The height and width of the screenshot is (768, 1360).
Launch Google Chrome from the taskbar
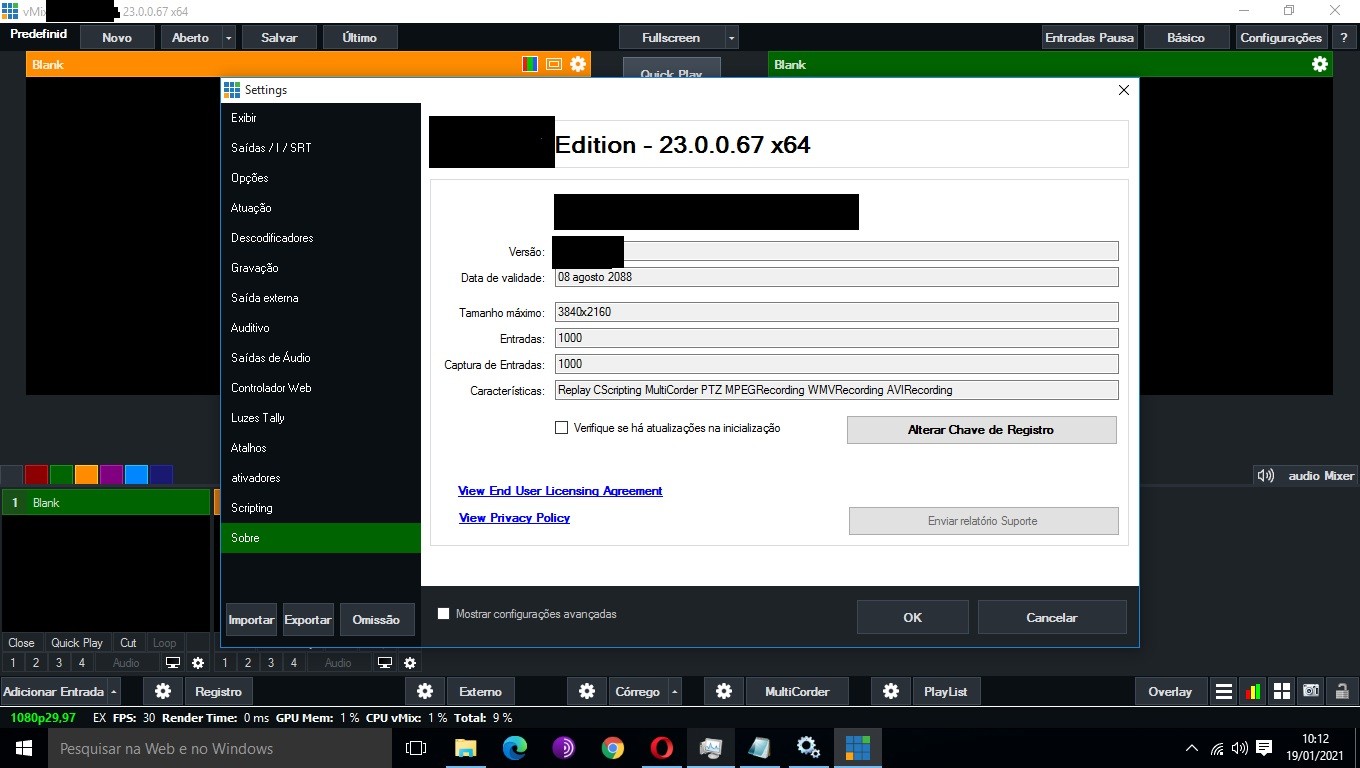tap(613, 748)
